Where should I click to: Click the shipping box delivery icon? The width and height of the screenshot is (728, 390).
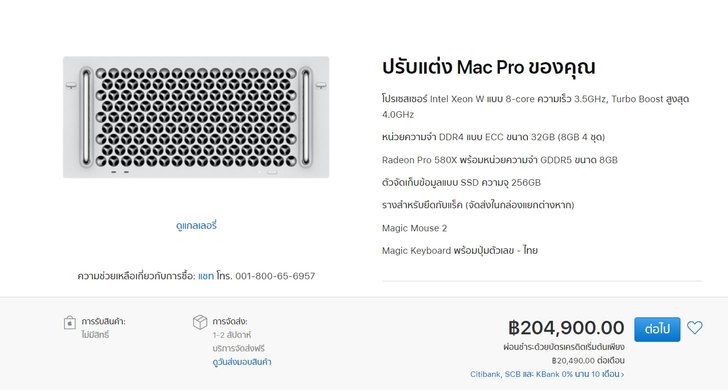200,322
